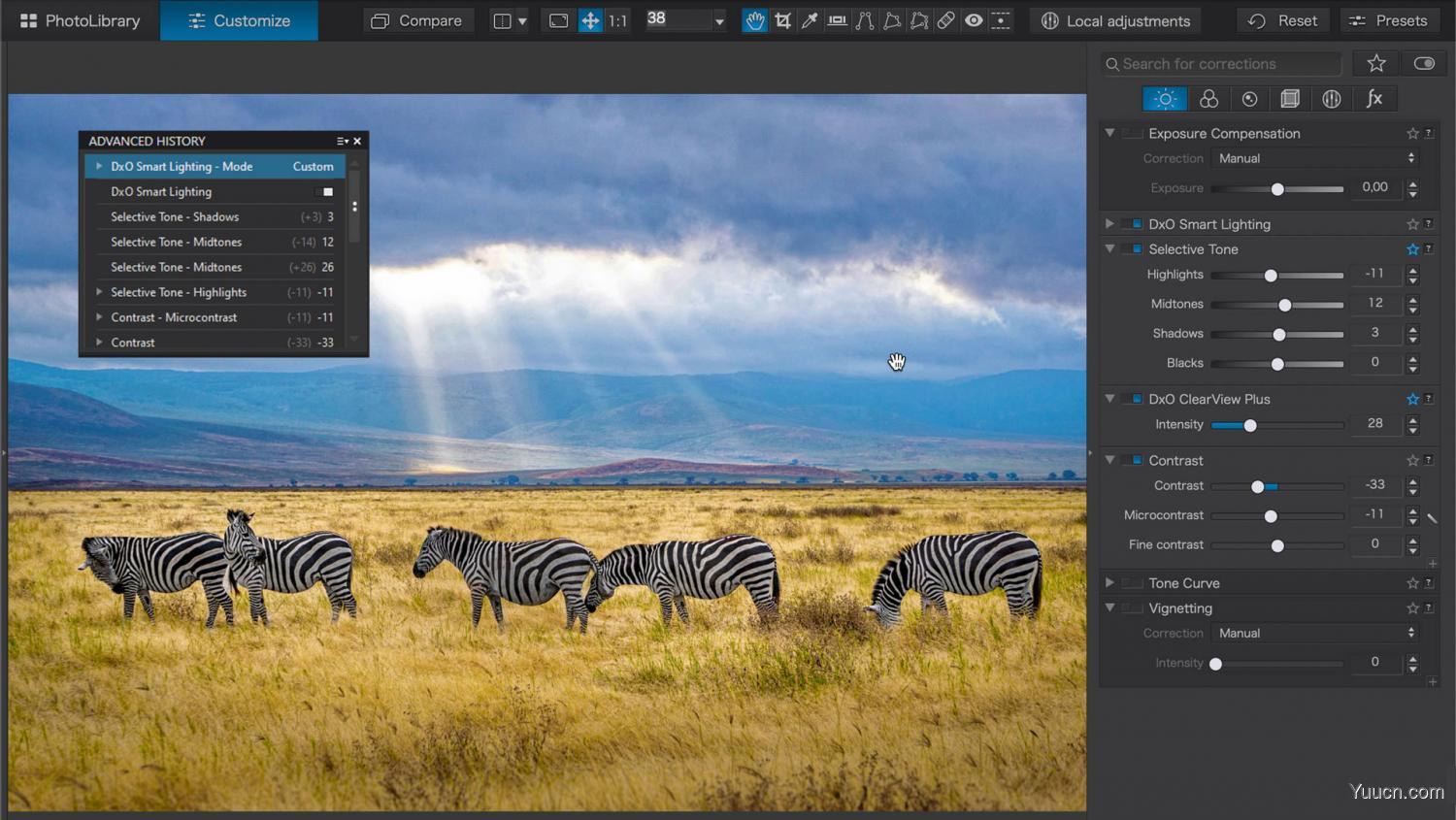1456x820 pixels.
Task: Select the Hand pan tool
Action: [x=755, y=20]
